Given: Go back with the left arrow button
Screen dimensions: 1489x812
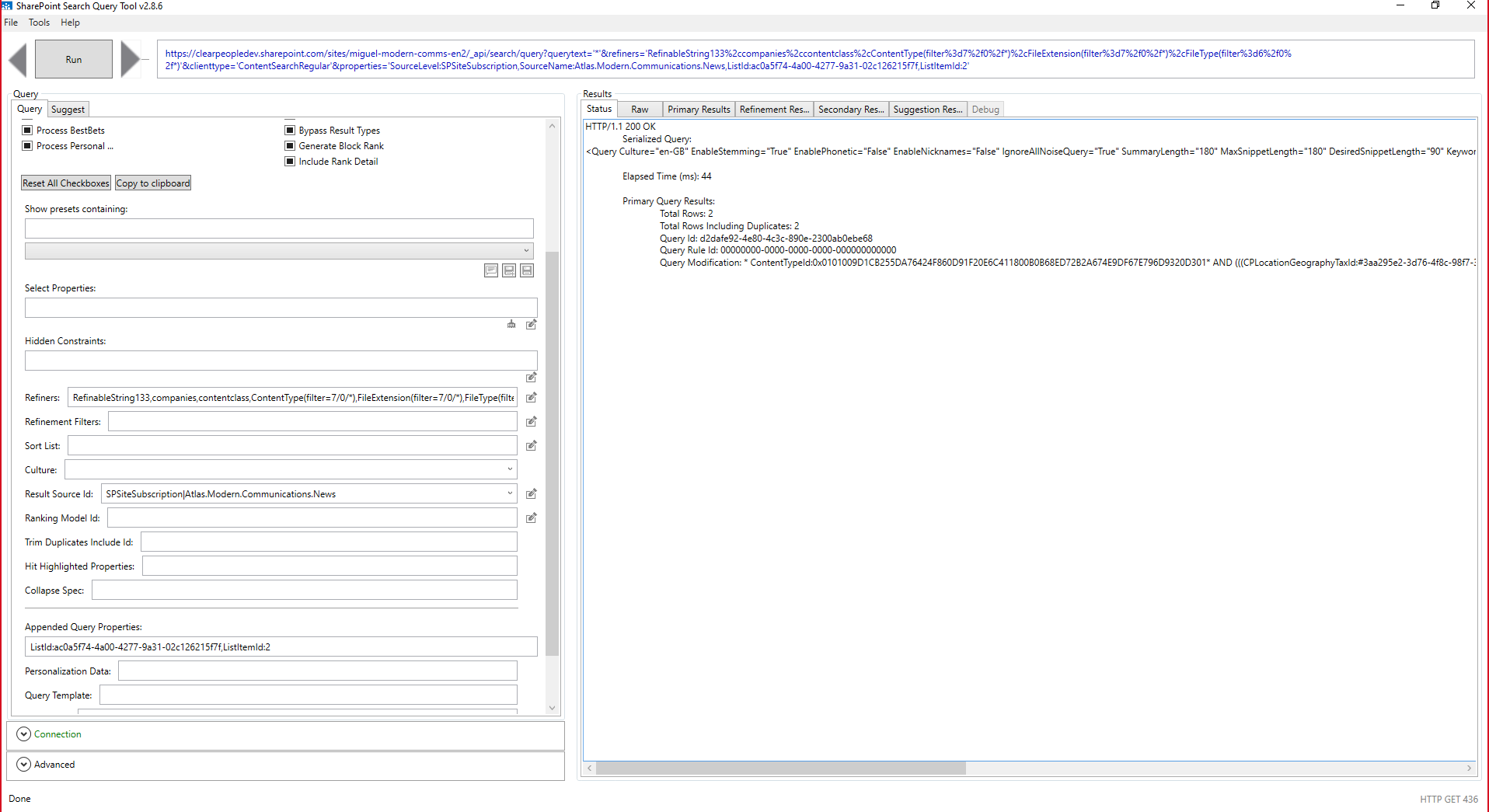Looking at the screenshot, I should (19, 60).
